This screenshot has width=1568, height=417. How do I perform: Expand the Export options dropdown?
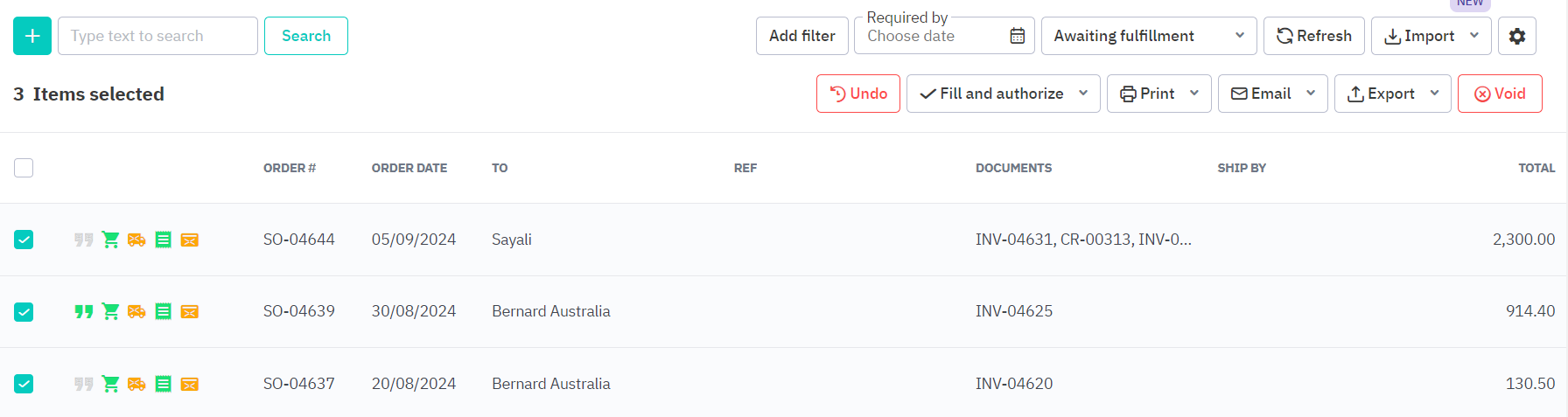(1434, 94)
